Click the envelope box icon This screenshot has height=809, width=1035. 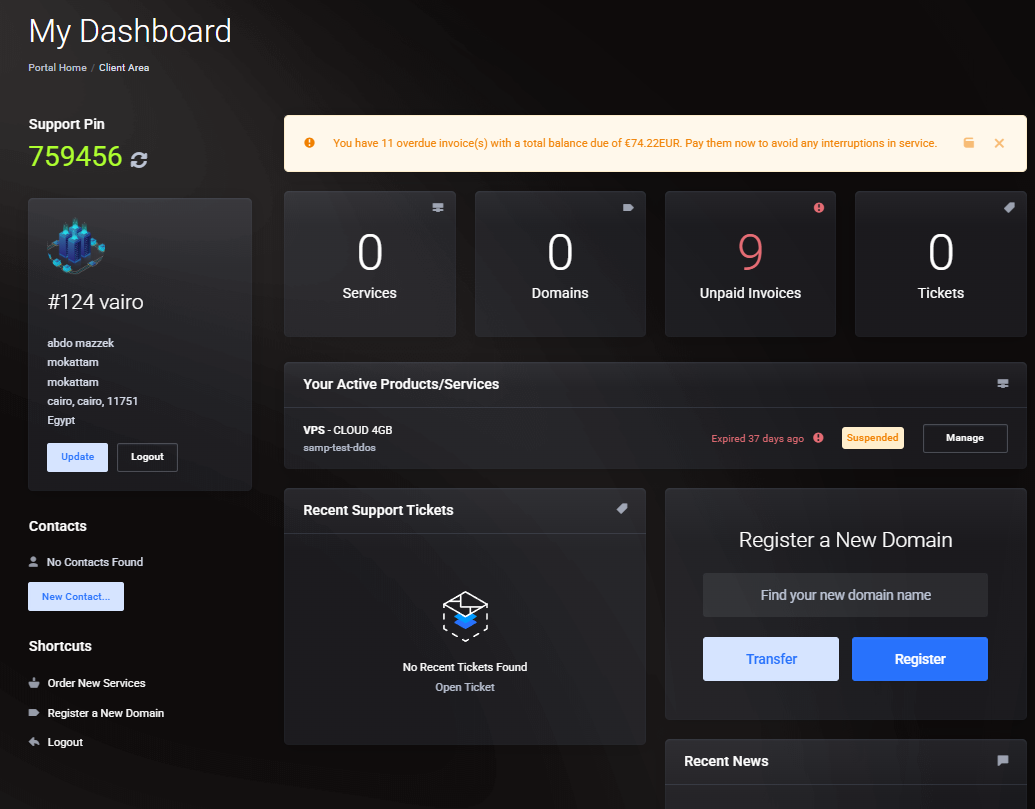coord(465,616)
